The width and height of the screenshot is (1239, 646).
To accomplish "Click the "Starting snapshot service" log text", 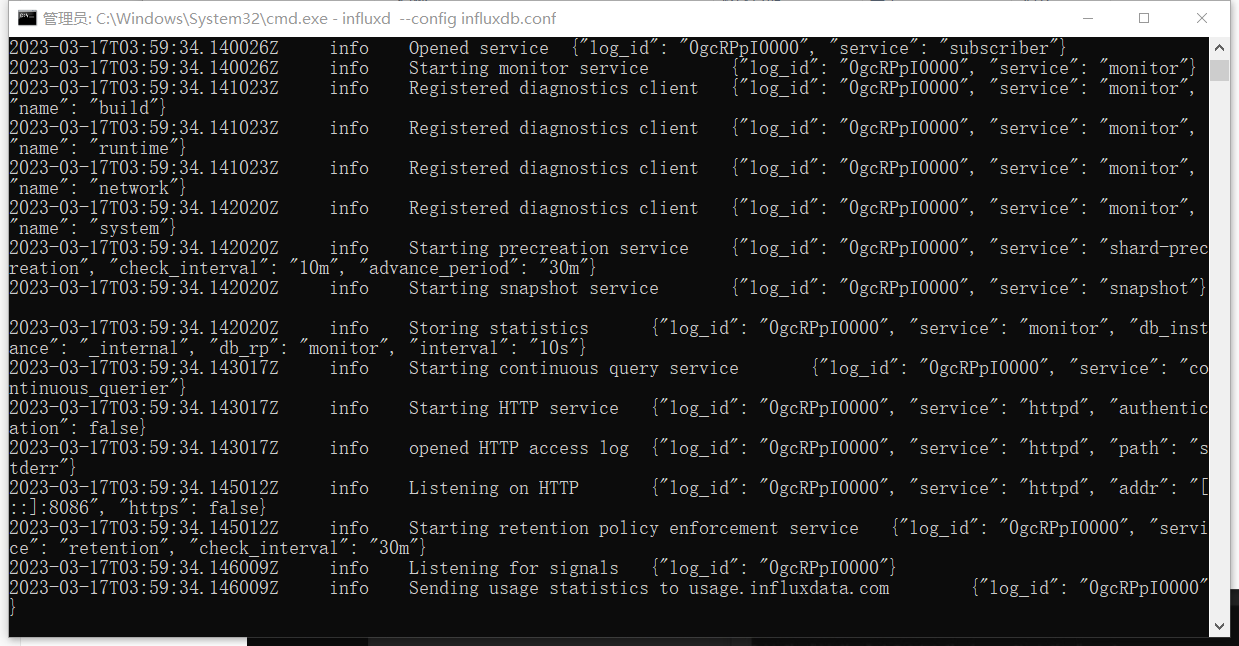I will [x=533, y=288].
